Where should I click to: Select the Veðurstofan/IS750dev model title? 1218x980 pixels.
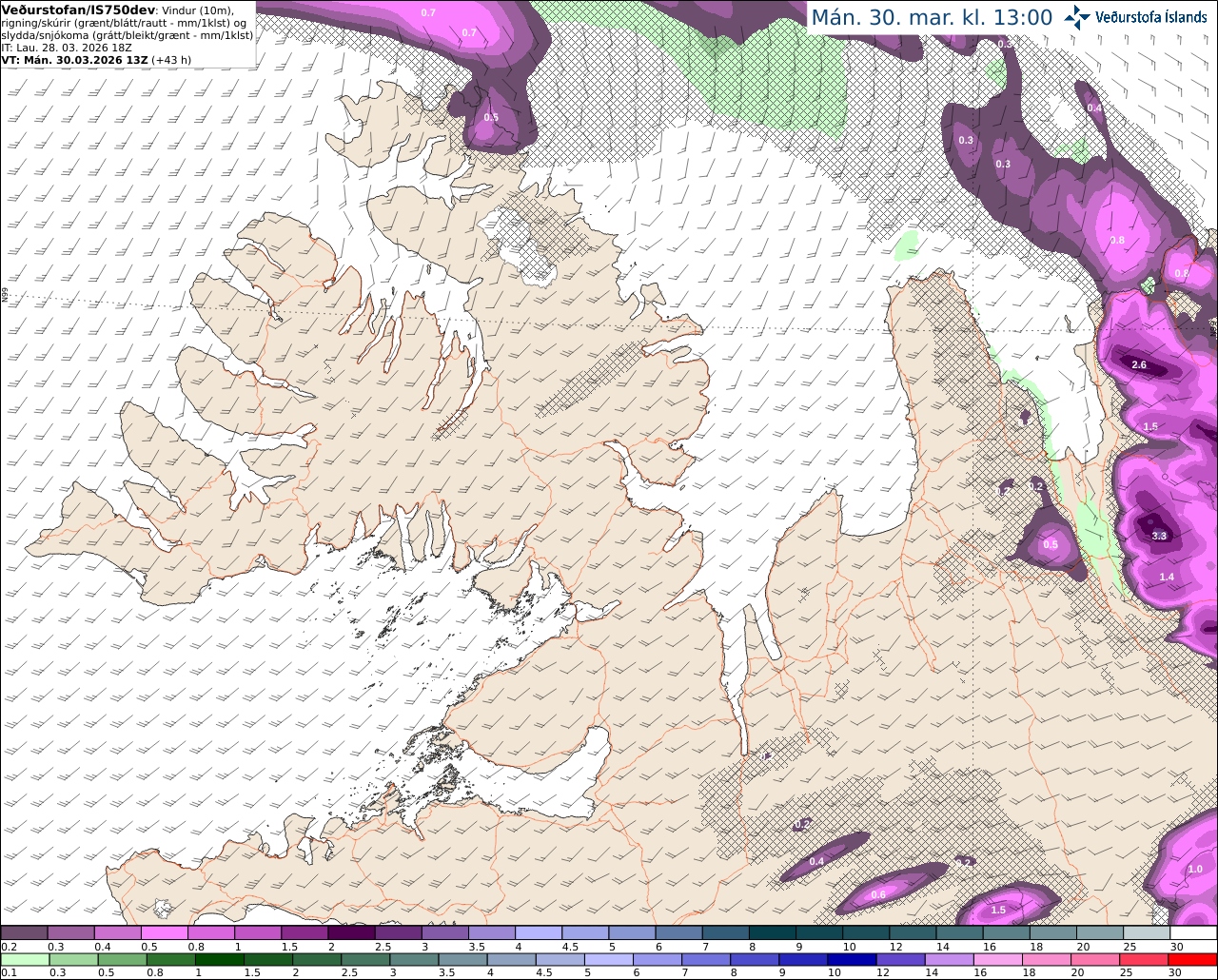point(74,9)
